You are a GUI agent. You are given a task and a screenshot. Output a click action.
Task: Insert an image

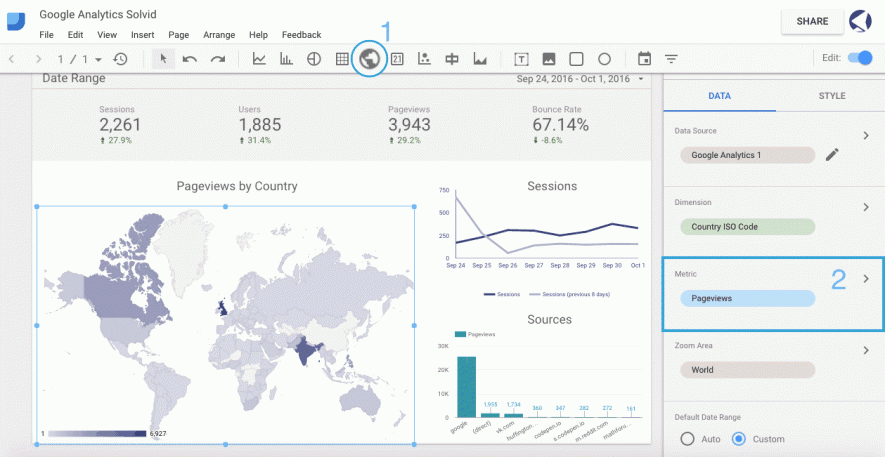549,59
